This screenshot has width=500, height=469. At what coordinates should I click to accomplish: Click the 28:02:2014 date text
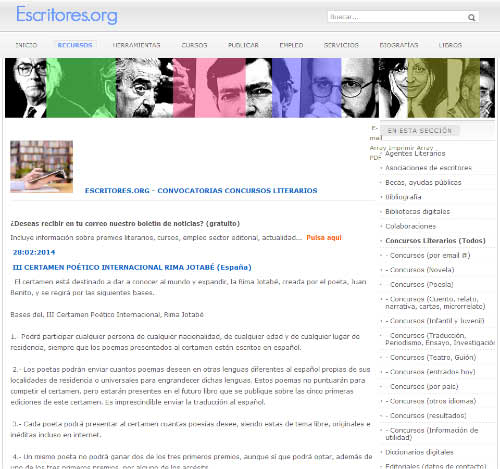coord(34,252)
